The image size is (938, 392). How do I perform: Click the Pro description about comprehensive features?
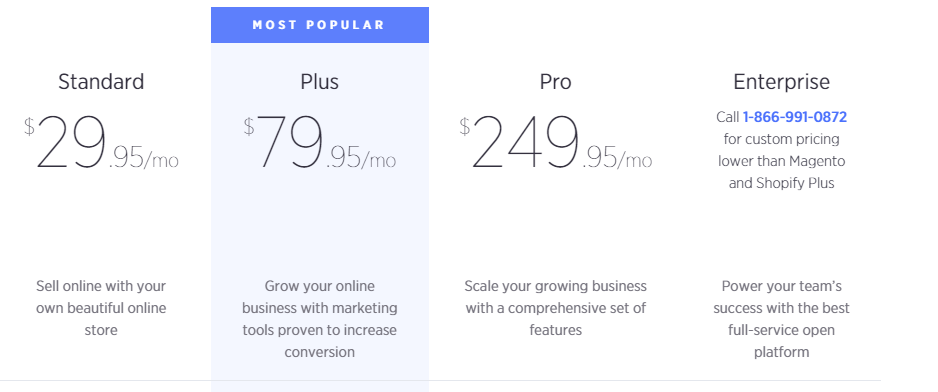click(555, 308)
